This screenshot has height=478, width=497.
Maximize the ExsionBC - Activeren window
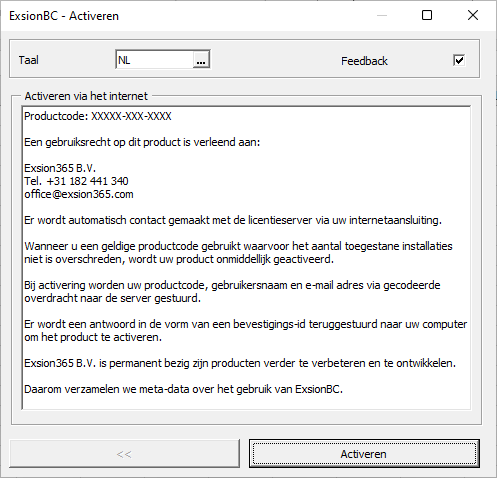pyautogui.click(x=427, y=15)
